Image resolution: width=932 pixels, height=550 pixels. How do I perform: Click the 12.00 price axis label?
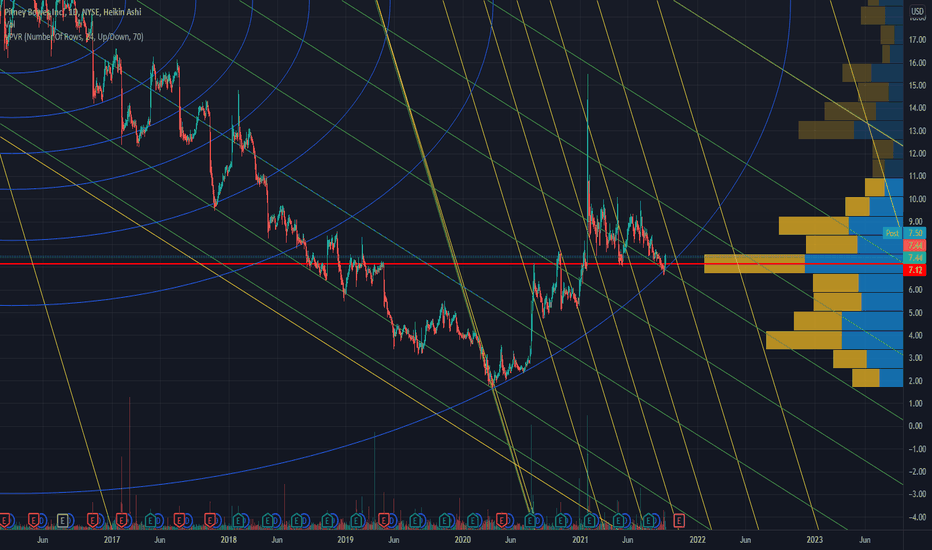(x=917, y=153)
